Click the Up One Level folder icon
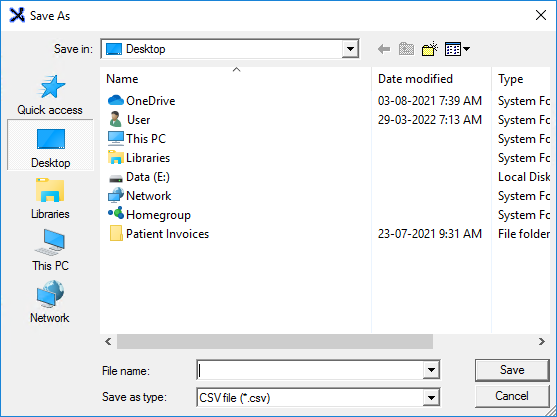This screenshot has height=417, width=557. click(406, 49)
